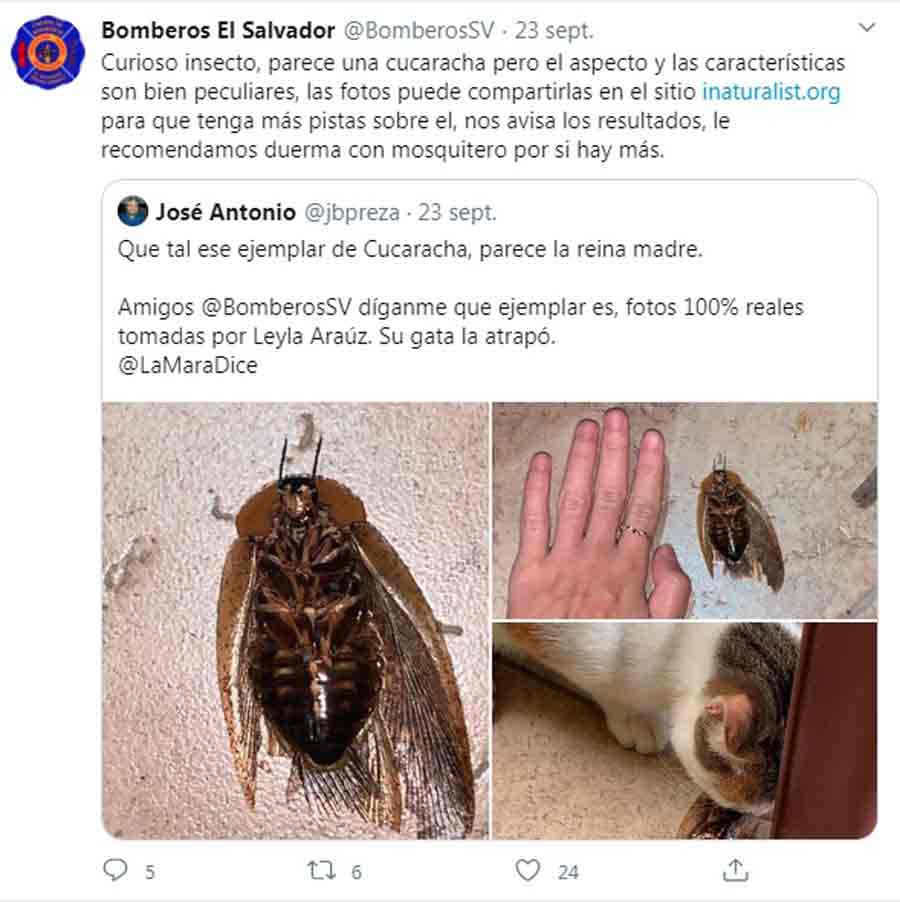Click the @BomberosSV handle in header

click(419, 30)
